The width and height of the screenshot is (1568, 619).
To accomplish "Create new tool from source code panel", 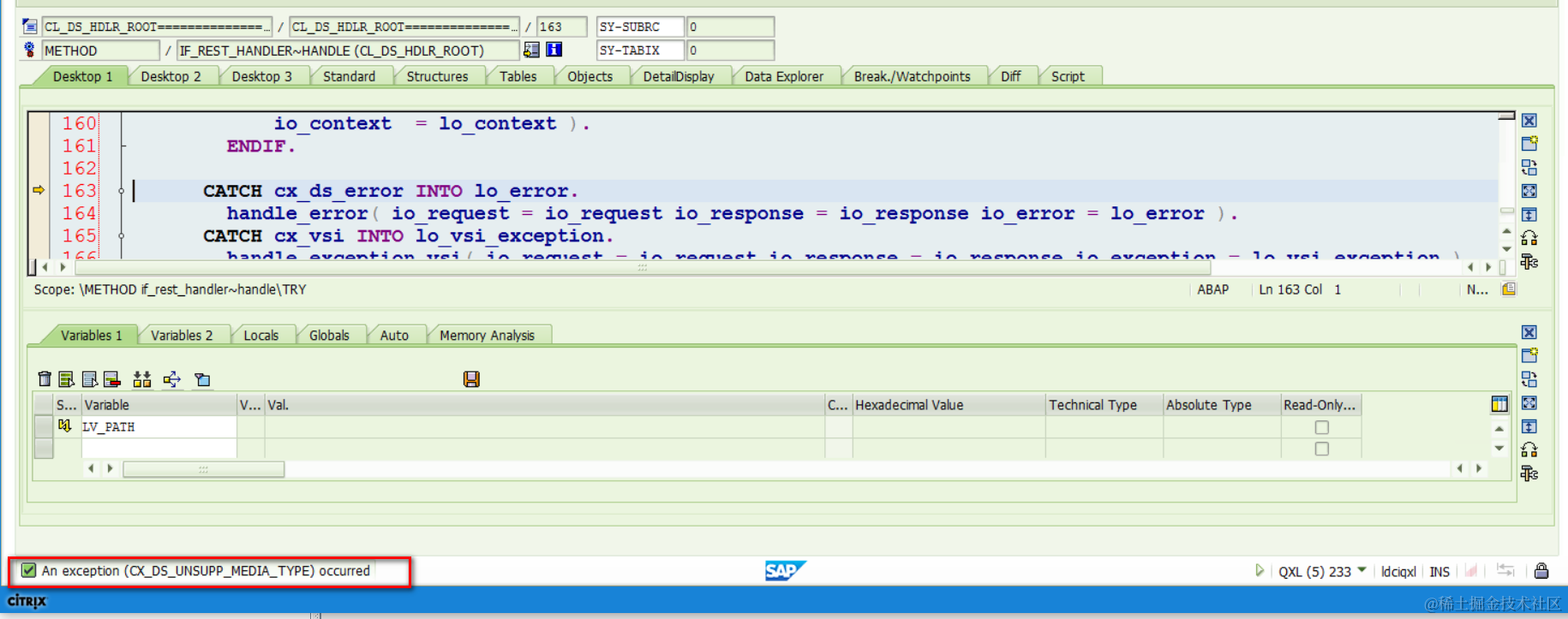I will click(1529, 144).
